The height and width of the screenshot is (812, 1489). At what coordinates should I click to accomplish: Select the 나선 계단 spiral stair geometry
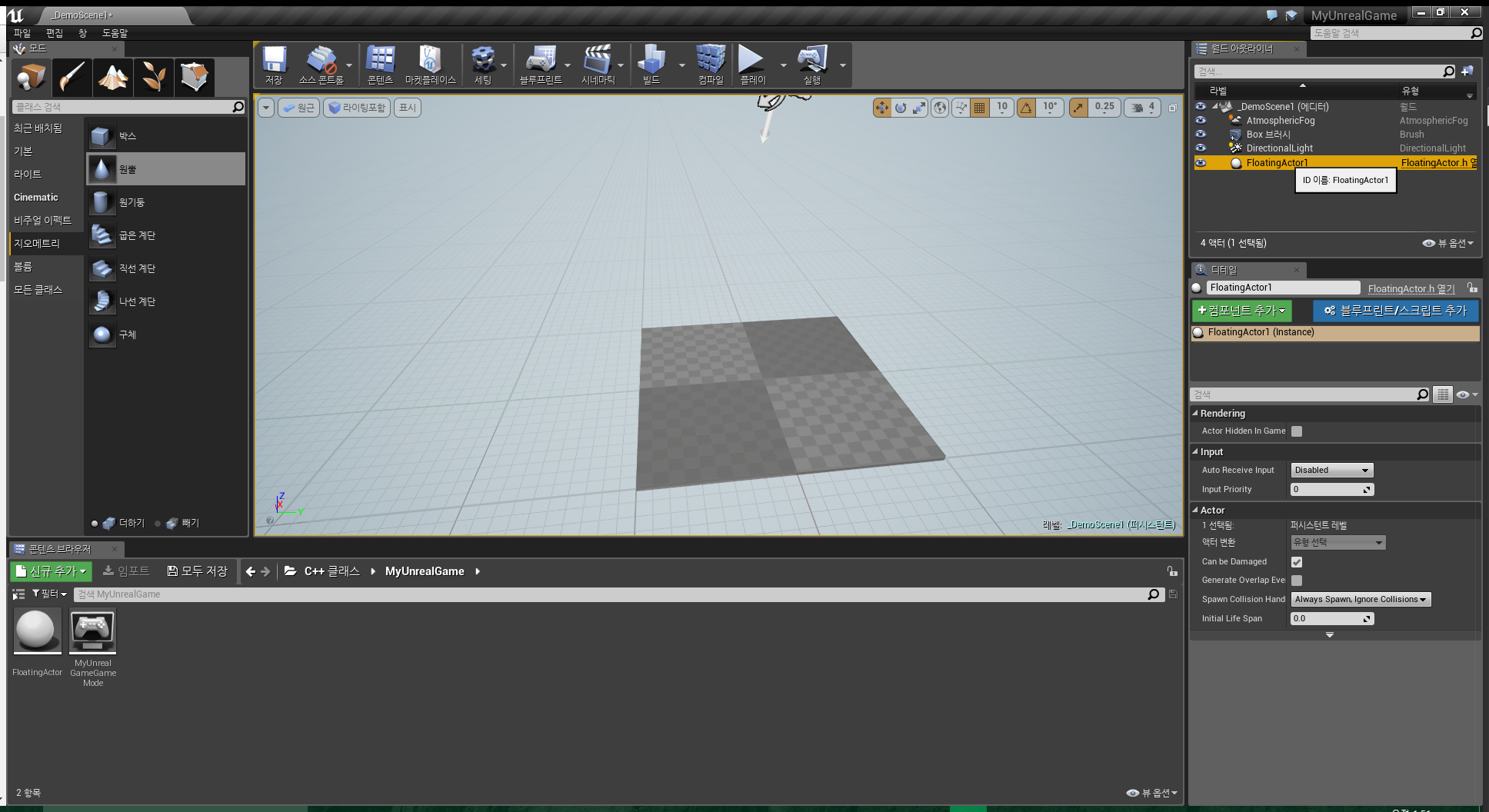(x=165, y=301)
